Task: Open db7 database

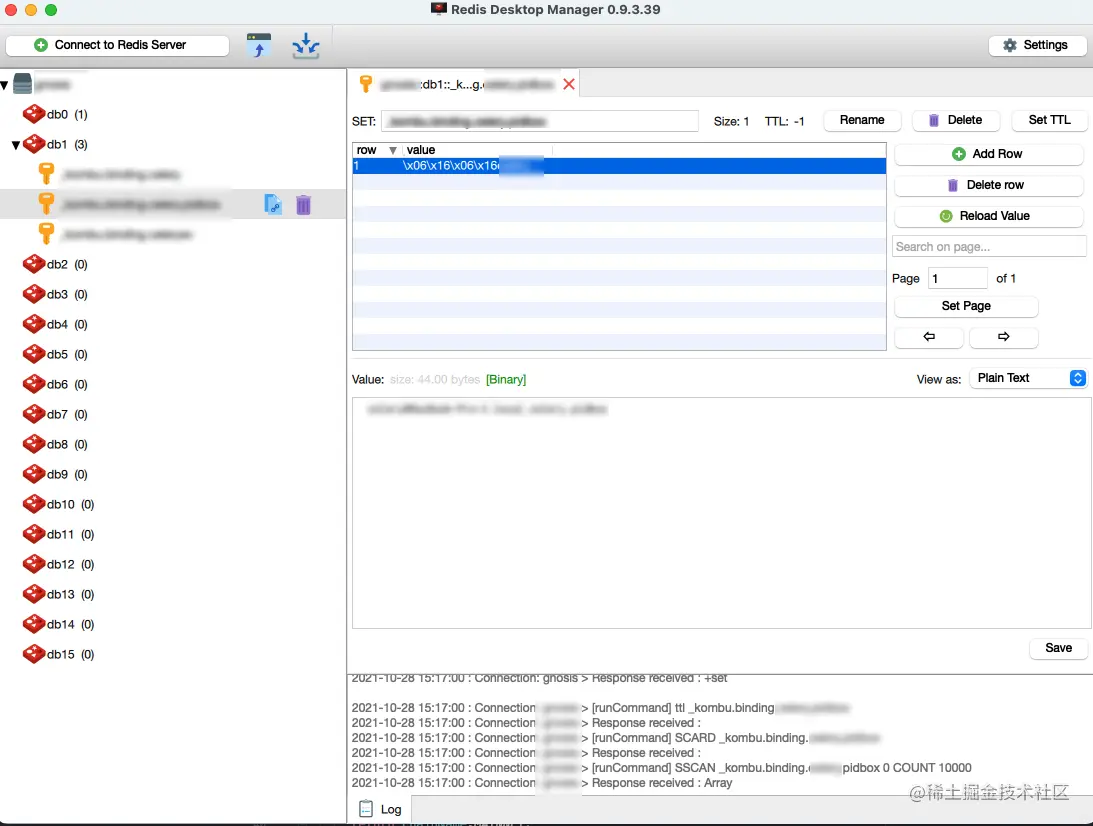Action: (55, 414)
